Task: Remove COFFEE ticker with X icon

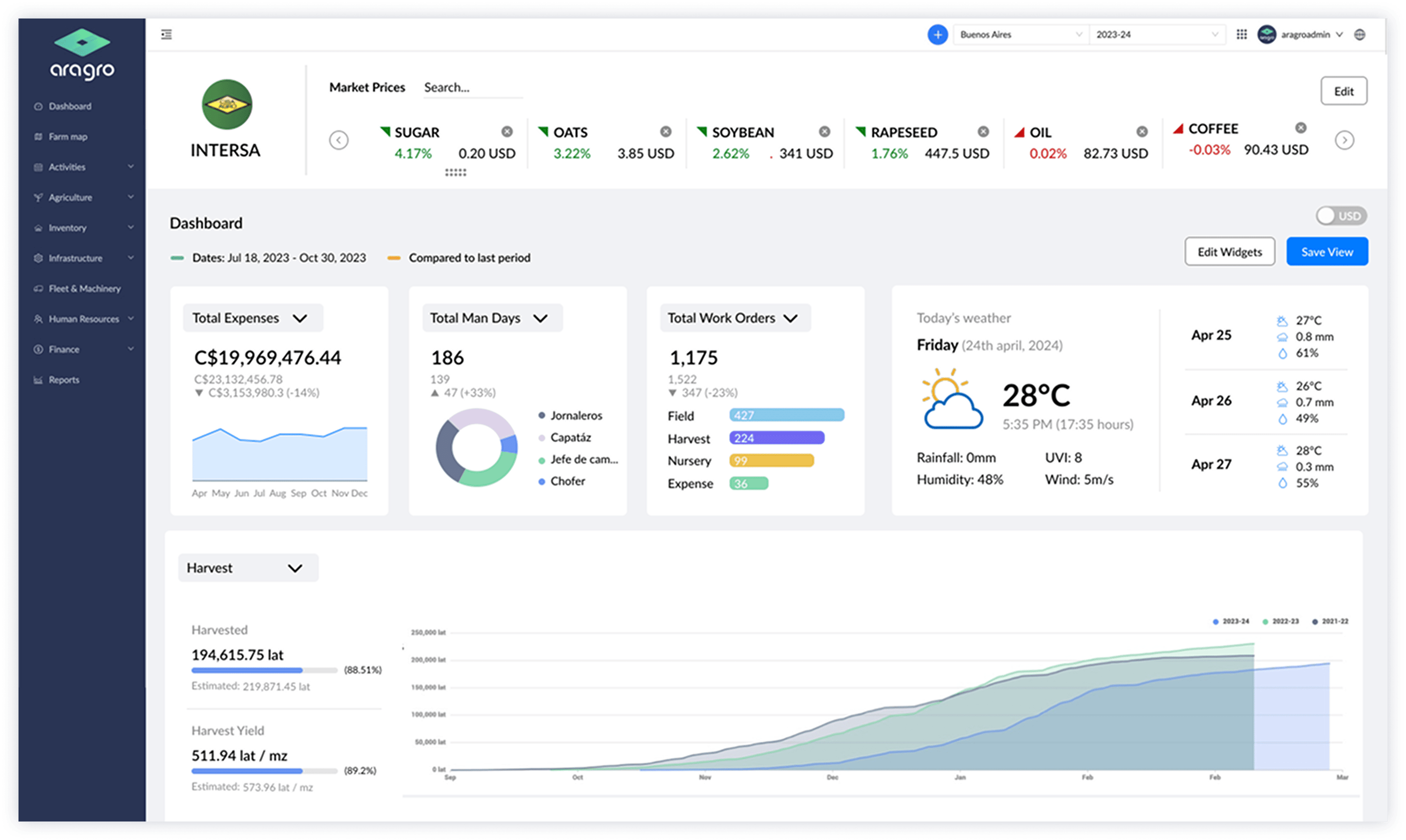Action: click(x=1301, y=128)
